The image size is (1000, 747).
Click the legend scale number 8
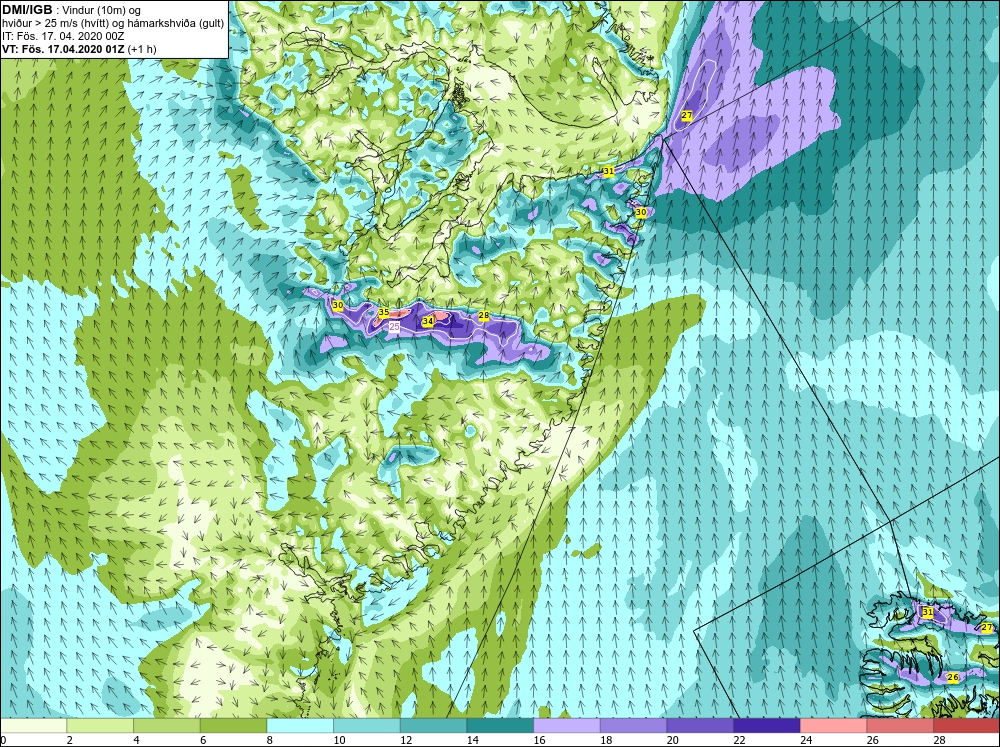[269, 740]
